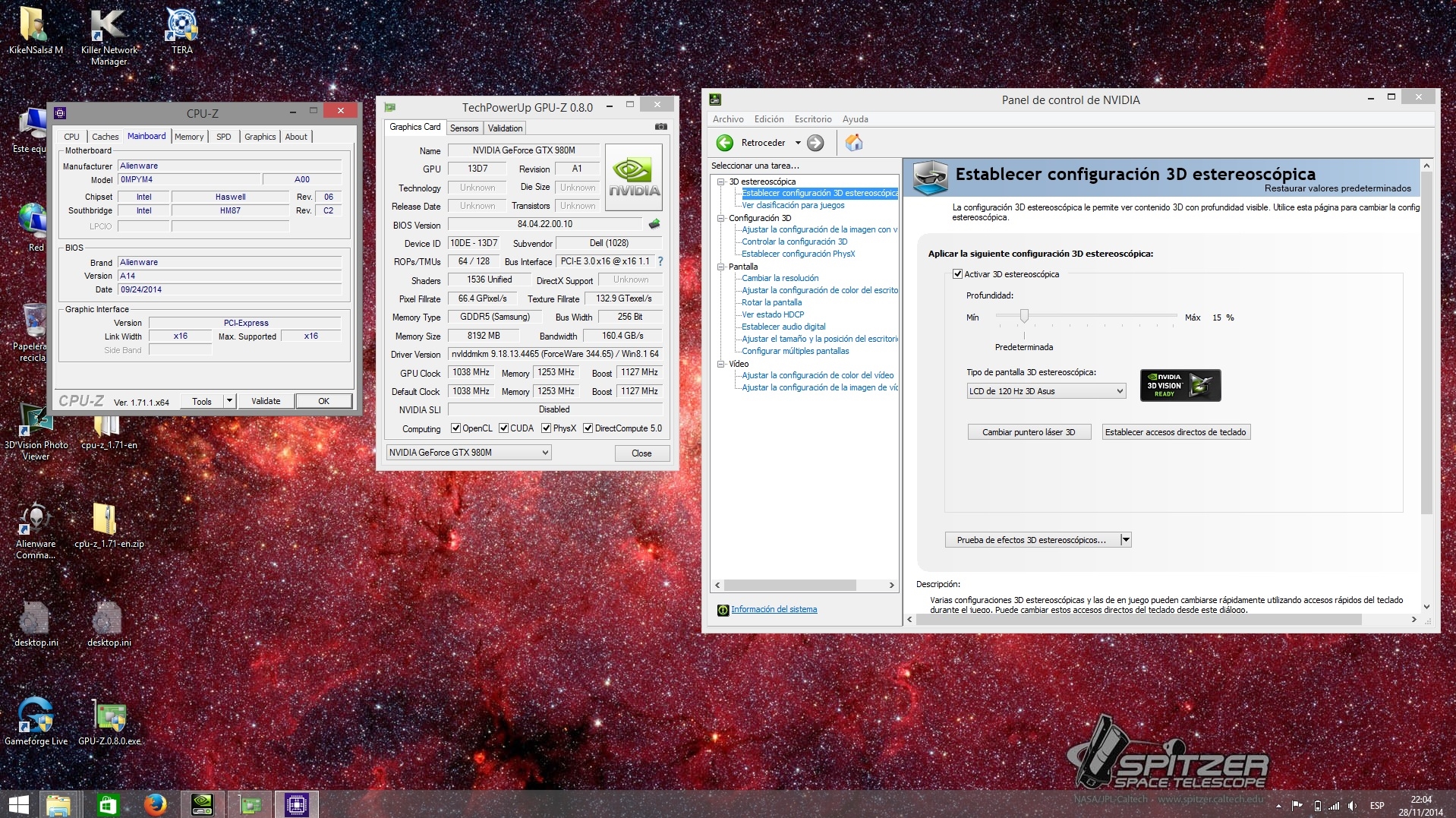This screenshot has height=818, width=1456.
Task: Click the forward arrow in NVIDIA panel
Action: tap(815, 143)
